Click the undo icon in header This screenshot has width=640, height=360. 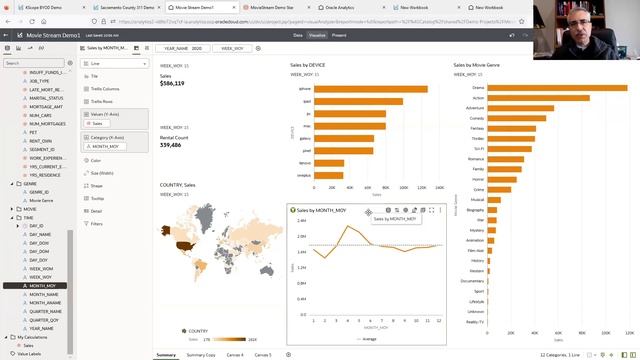pyautogui.click(x=512, y=36)
